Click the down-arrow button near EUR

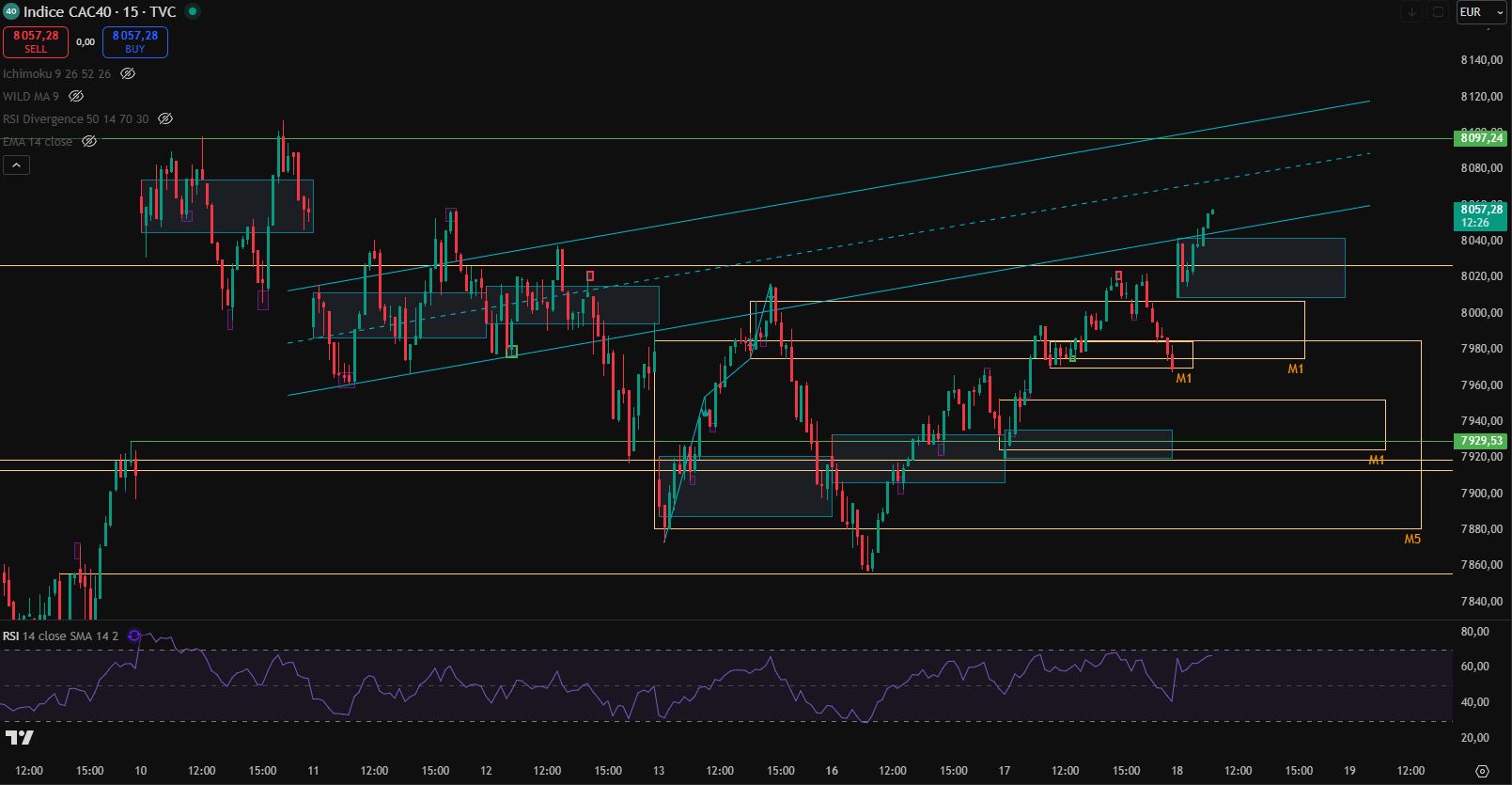point(1411,12)
